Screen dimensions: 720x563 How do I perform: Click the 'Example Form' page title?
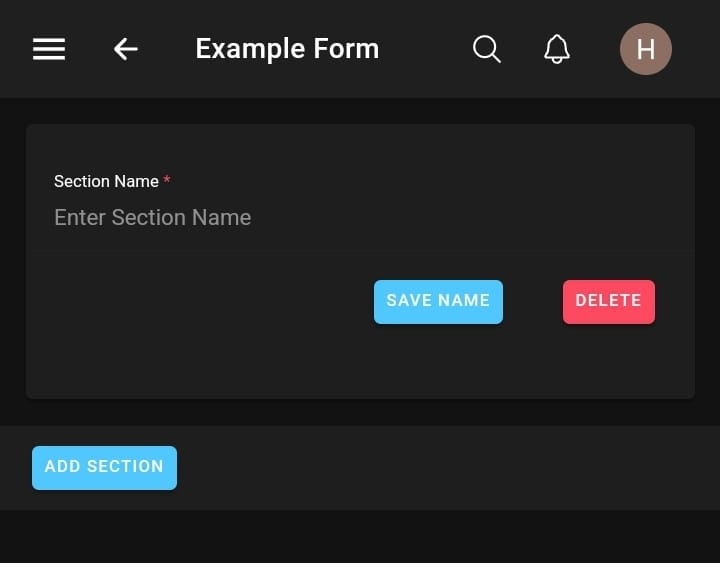(287, 49)
